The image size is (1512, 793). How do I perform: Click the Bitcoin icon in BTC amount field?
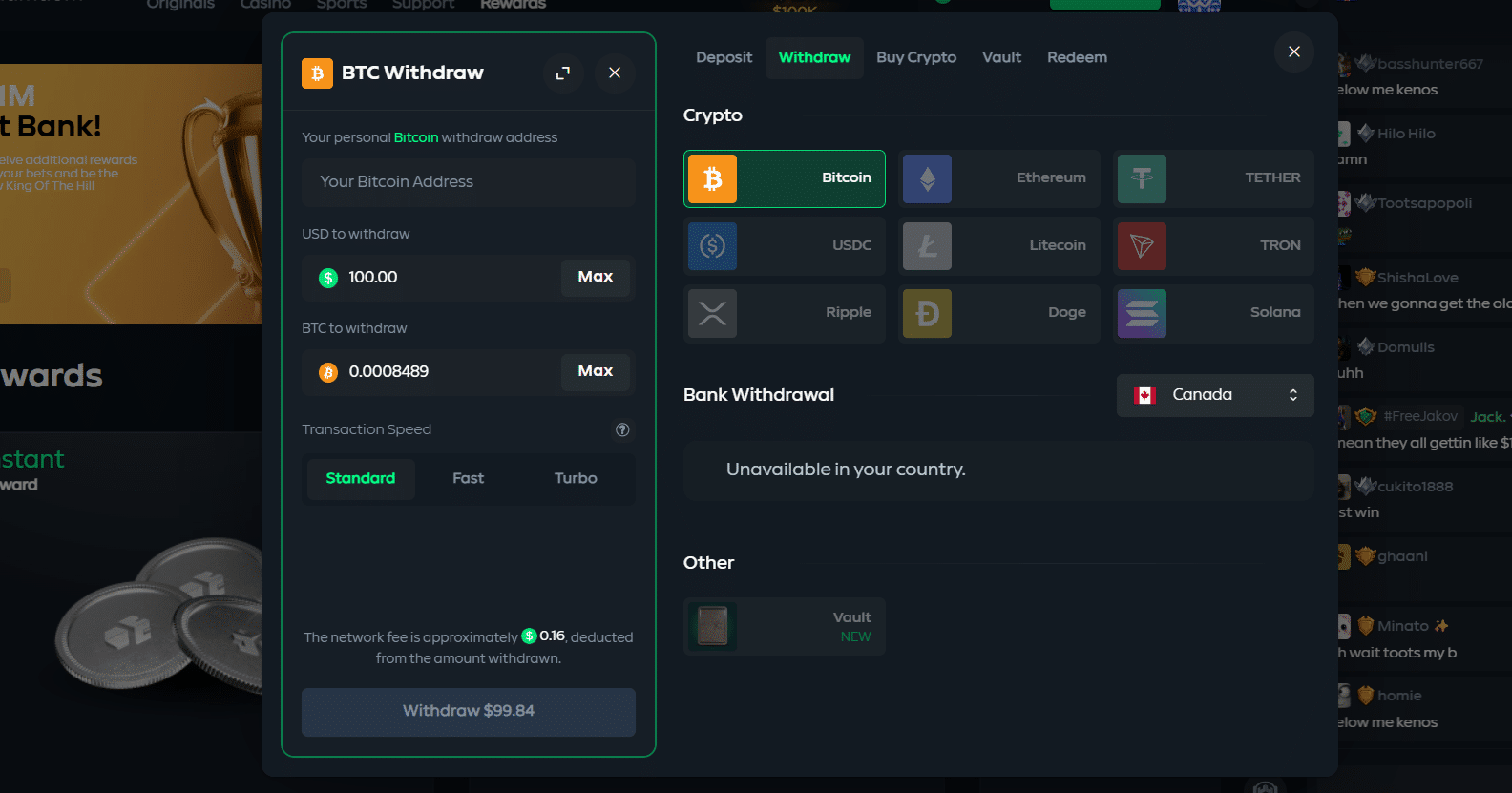coord(328,372)
